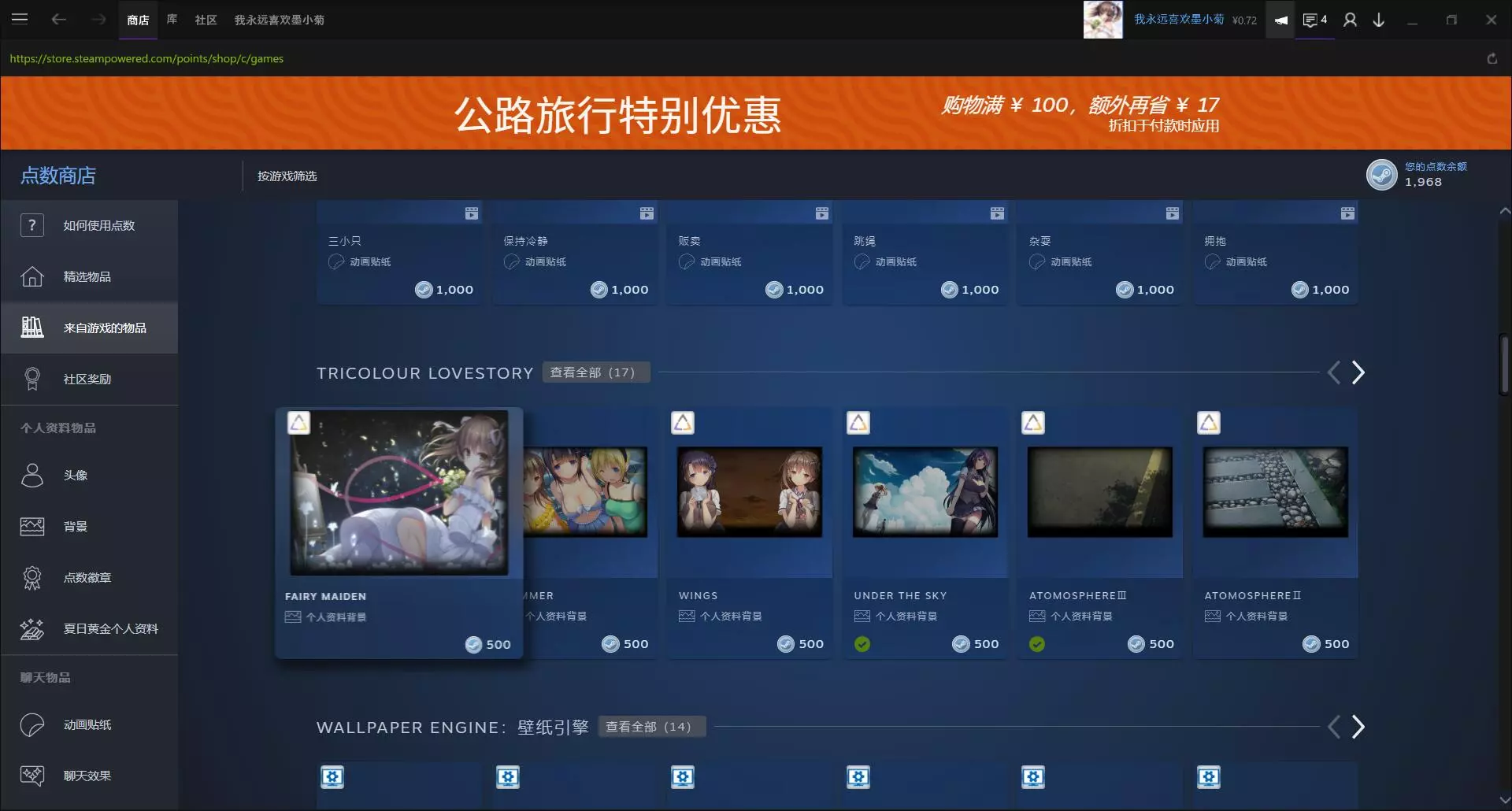
Task: Open the hamburger main menu
Action: 20,19
